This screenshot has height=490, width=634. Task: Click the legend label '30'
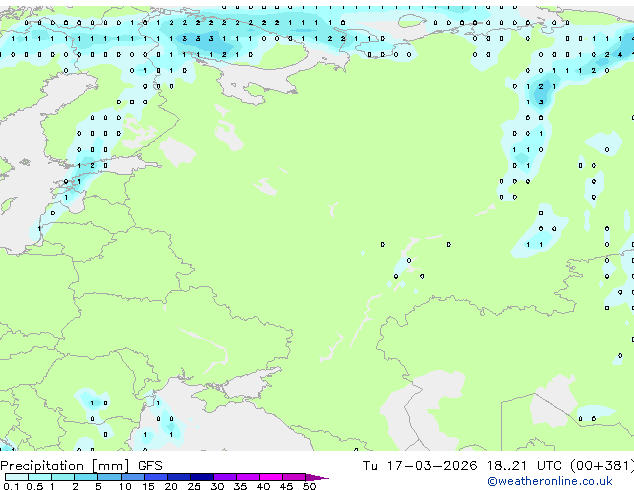tap(217, 486)
